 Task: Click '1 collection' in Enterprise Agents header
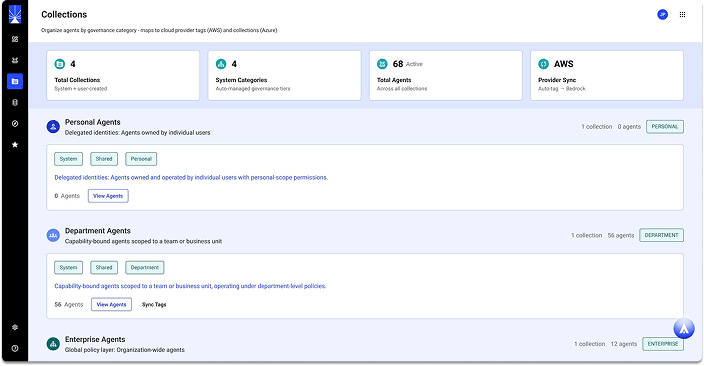click(590, 344)
